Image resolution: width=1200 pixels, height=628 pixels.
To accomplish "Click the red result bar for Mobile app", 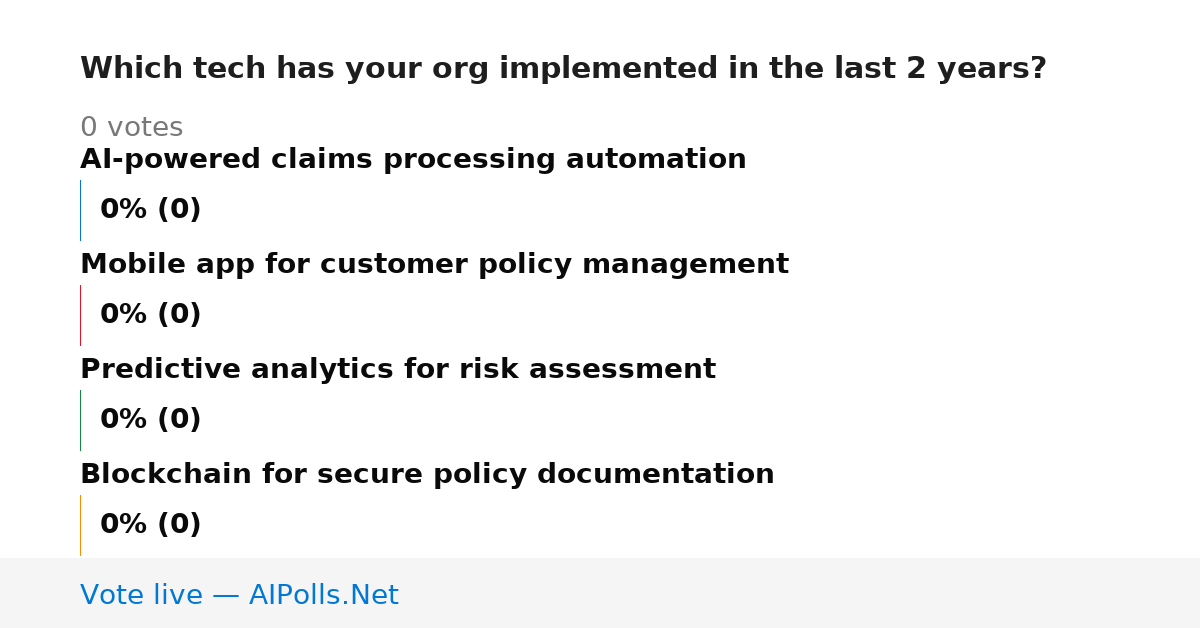I will pyautogui.click(x=81, y=315).
